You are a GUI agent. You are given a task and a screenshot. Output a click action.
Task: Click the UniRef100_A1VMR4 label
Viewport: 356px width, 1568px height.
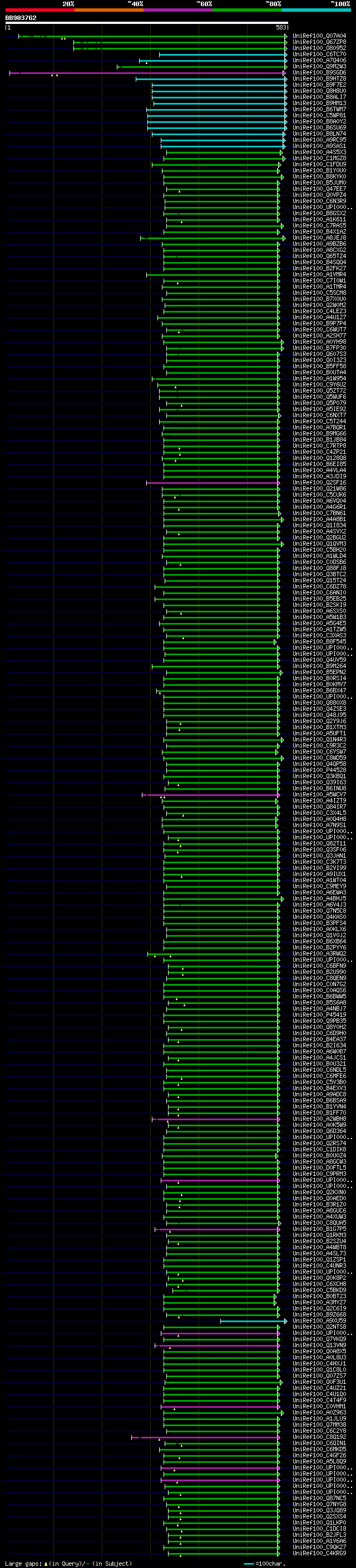tap(319, 275)
